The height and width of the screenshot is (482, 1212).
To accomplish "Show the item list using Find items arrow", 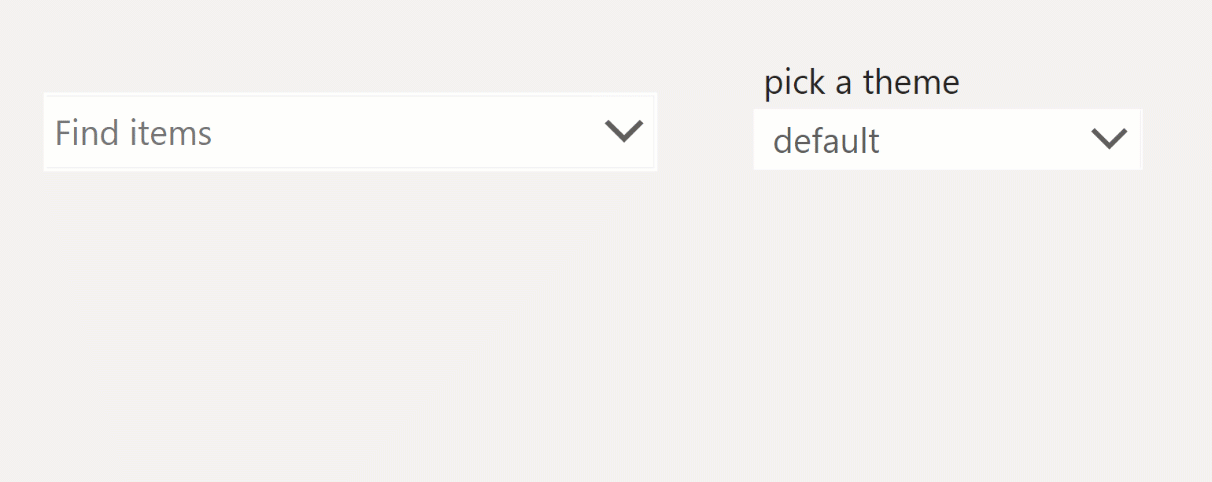I will (624, 132).
